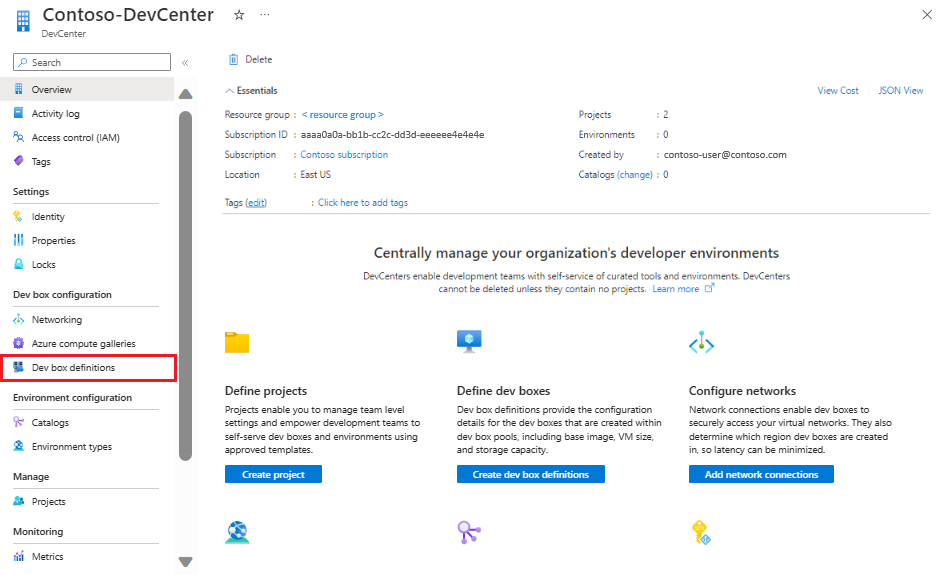Focus the sidebar Search field
The width and height of the screenshot is (944, 575).
92,63
